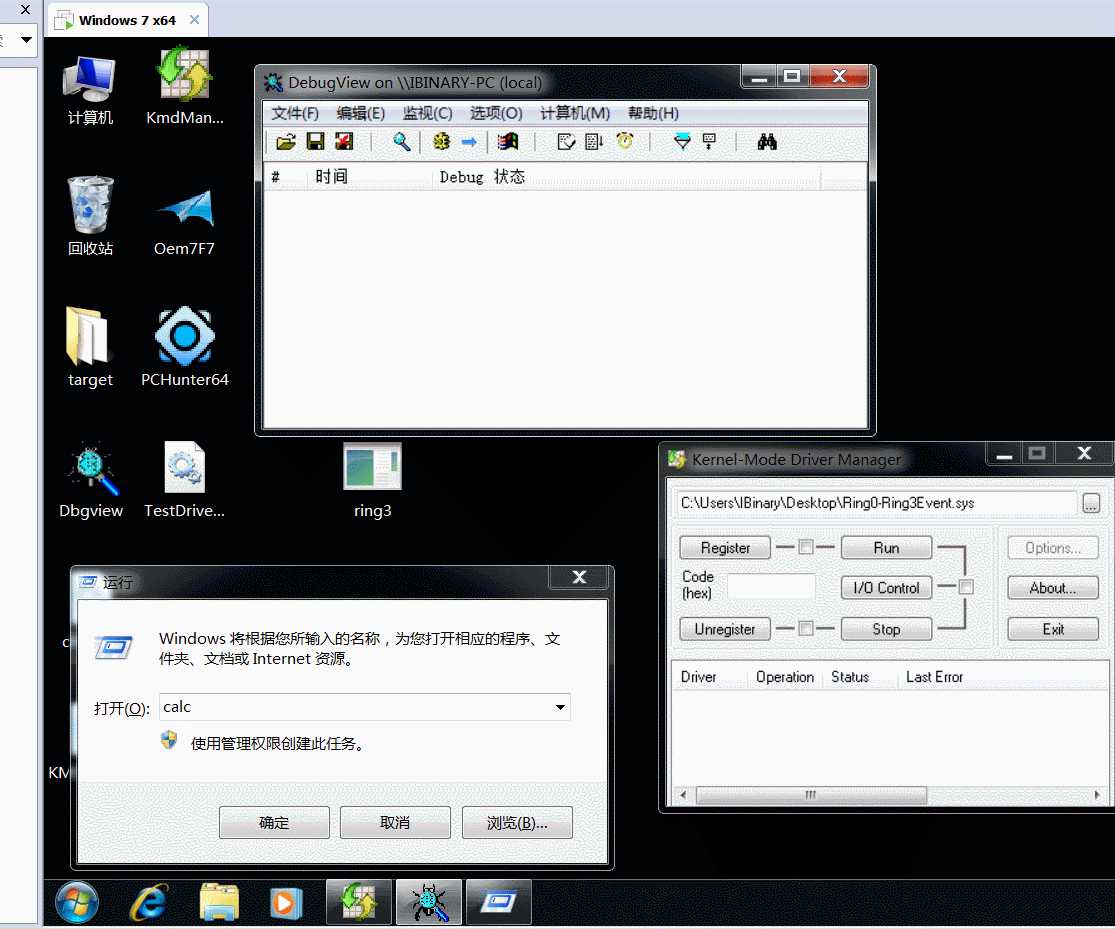The image size is (1115, 929).
Task: Click the horizontal scrollbar thumb in Driver Manager
Action: pyautogui.click(x=811, y=795)
